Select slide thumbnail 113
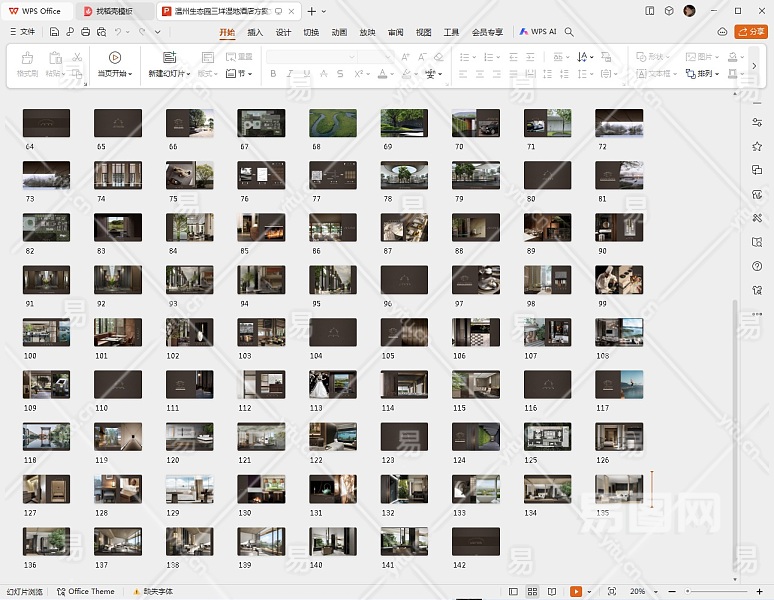 (x=333, y=384)
